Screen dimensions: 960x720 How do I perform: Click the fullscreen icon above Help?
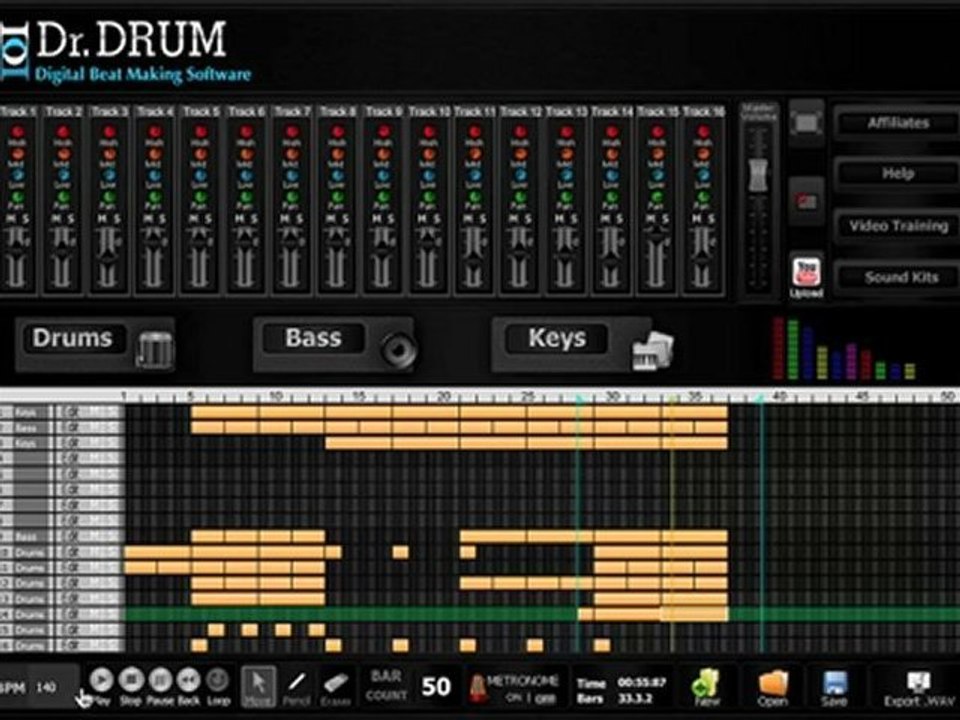pos(806,124)
